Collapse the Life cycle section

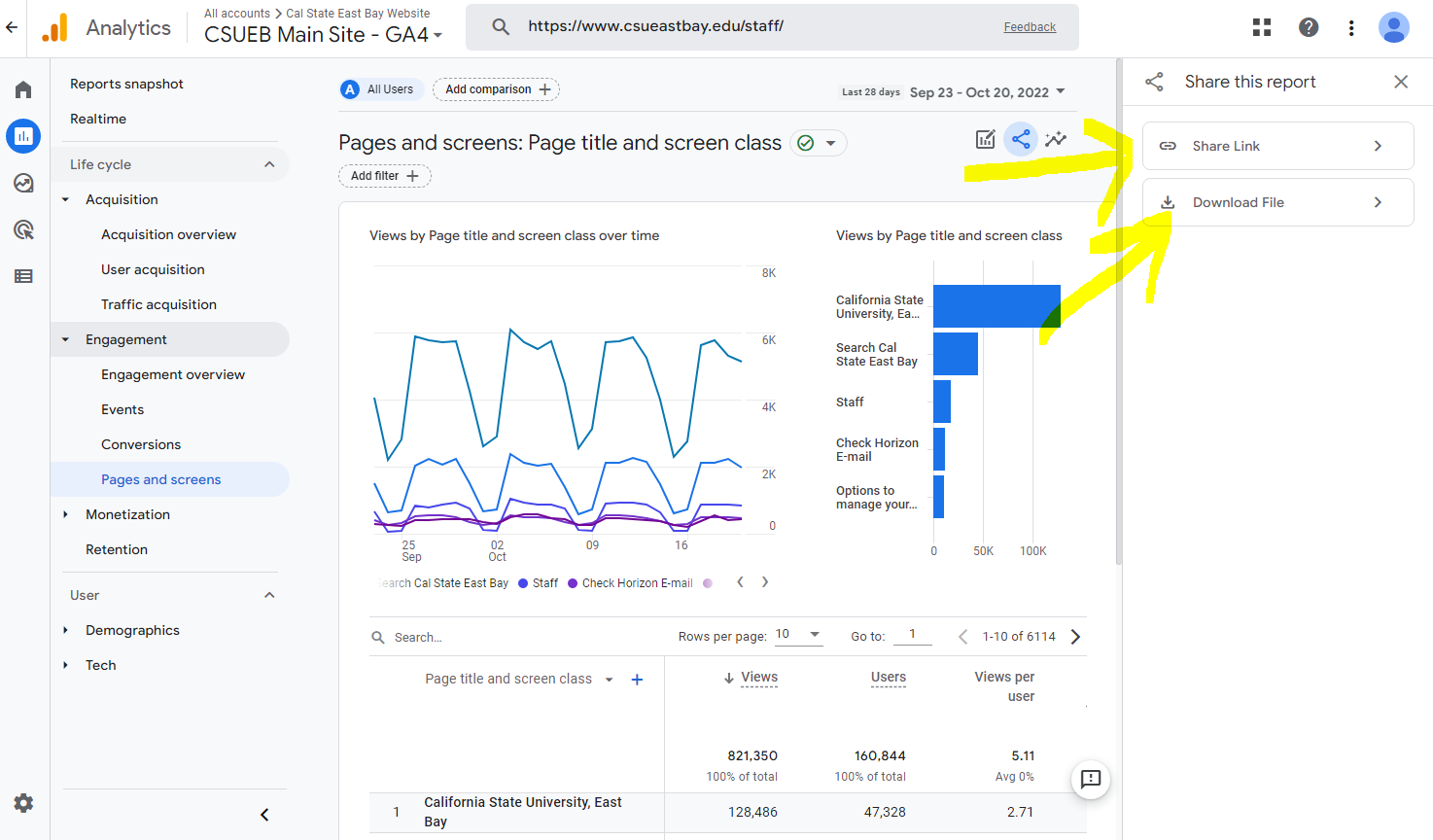269,164
